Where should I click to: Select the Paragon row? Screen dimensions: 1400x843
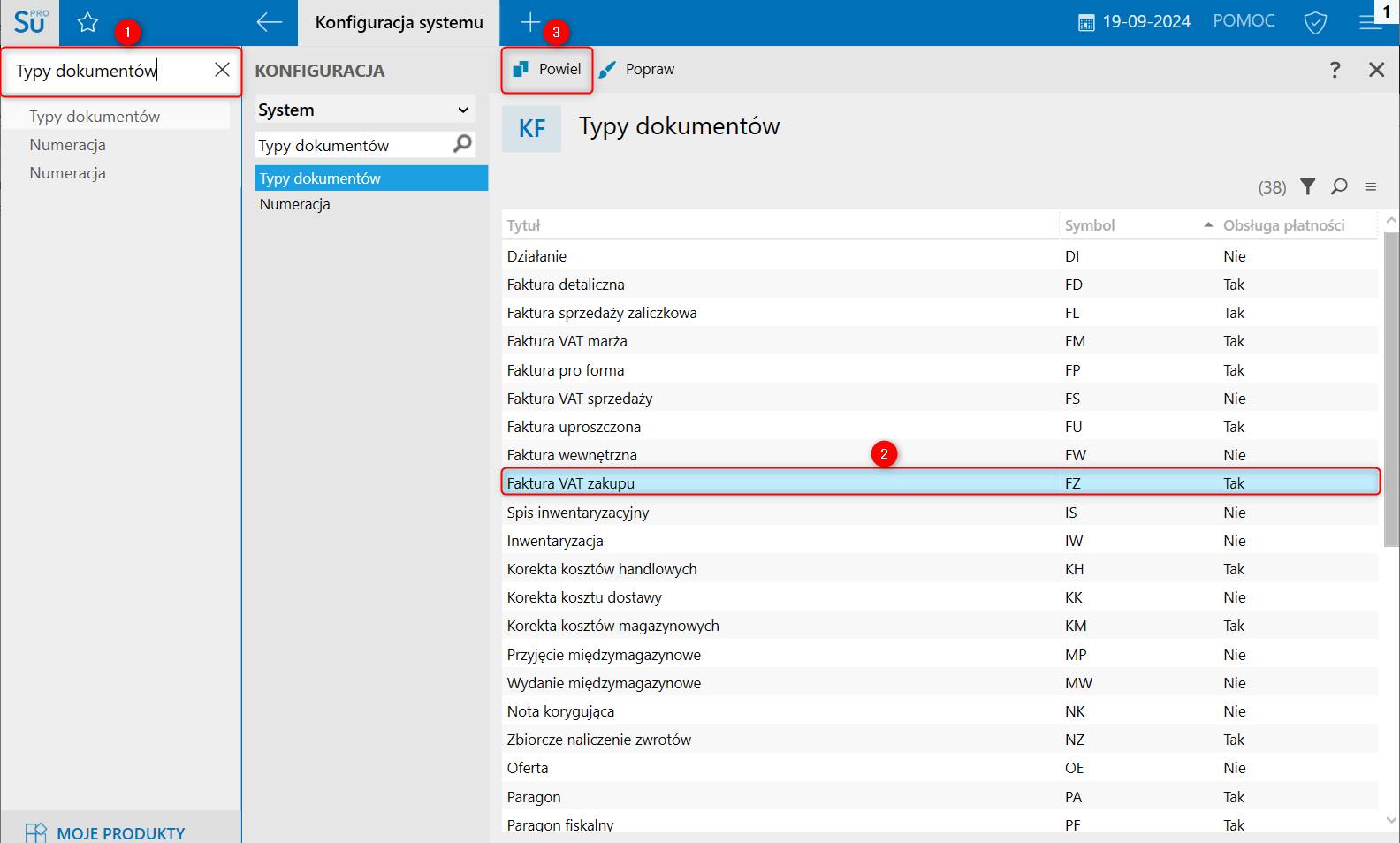coord(940,797)
